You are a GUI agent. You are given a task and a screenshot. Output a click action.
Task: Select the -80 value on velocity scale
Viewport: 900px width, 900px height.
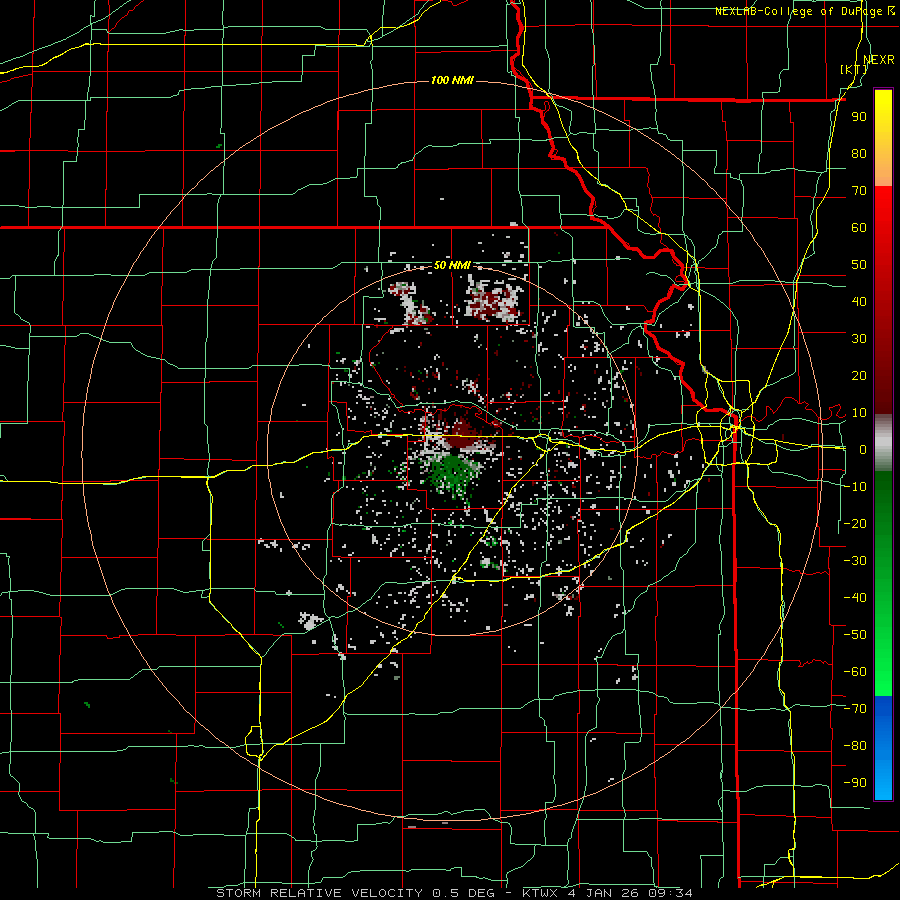855,746
